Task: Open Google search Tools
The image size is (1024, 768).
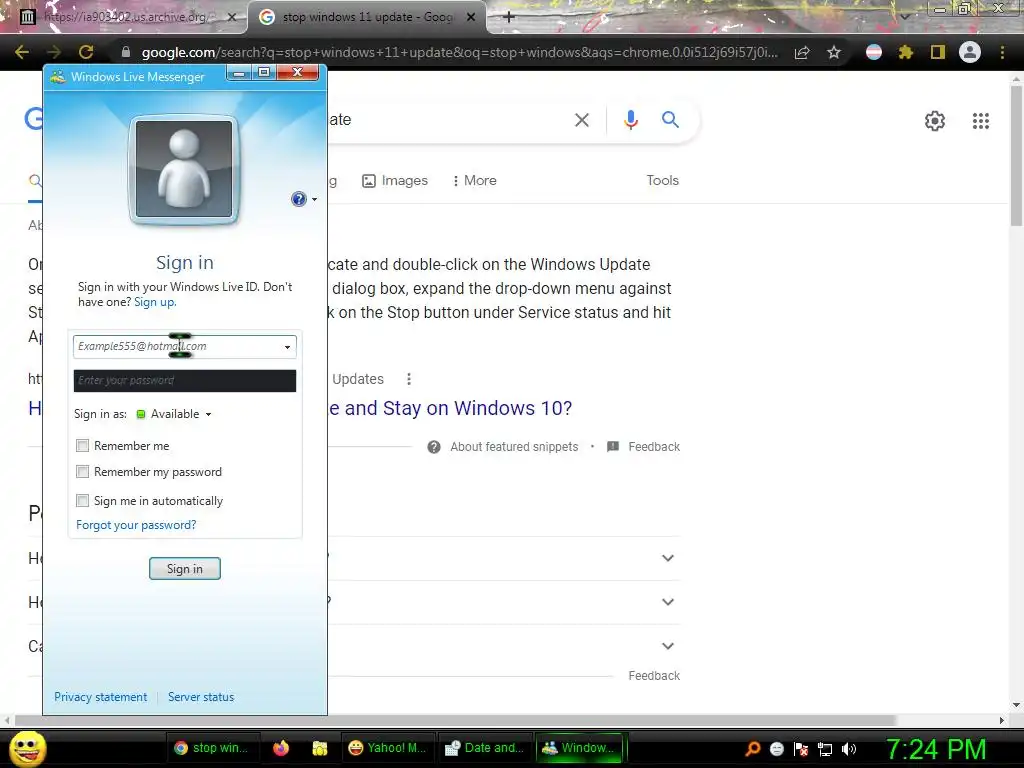Action: click(662, 180)
